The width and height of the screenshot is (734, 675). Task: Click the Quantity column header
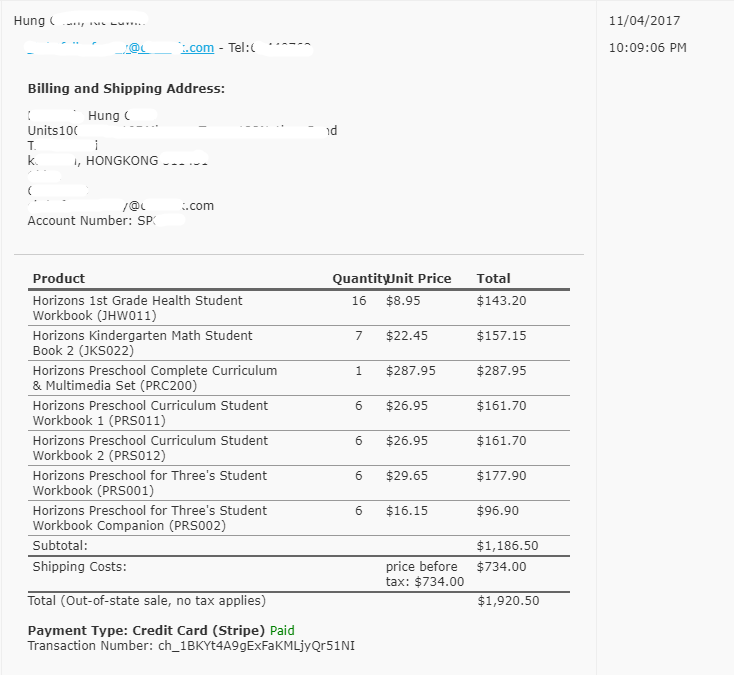point(360,279)
